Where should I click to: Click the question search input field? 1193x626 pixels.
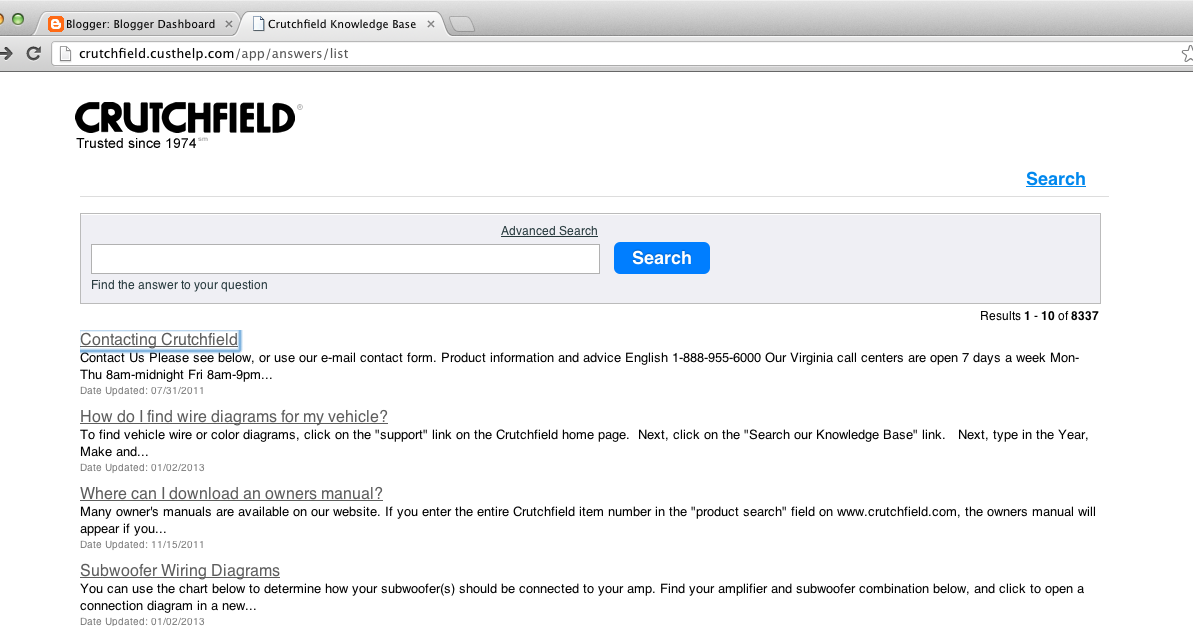click(345, 259)
